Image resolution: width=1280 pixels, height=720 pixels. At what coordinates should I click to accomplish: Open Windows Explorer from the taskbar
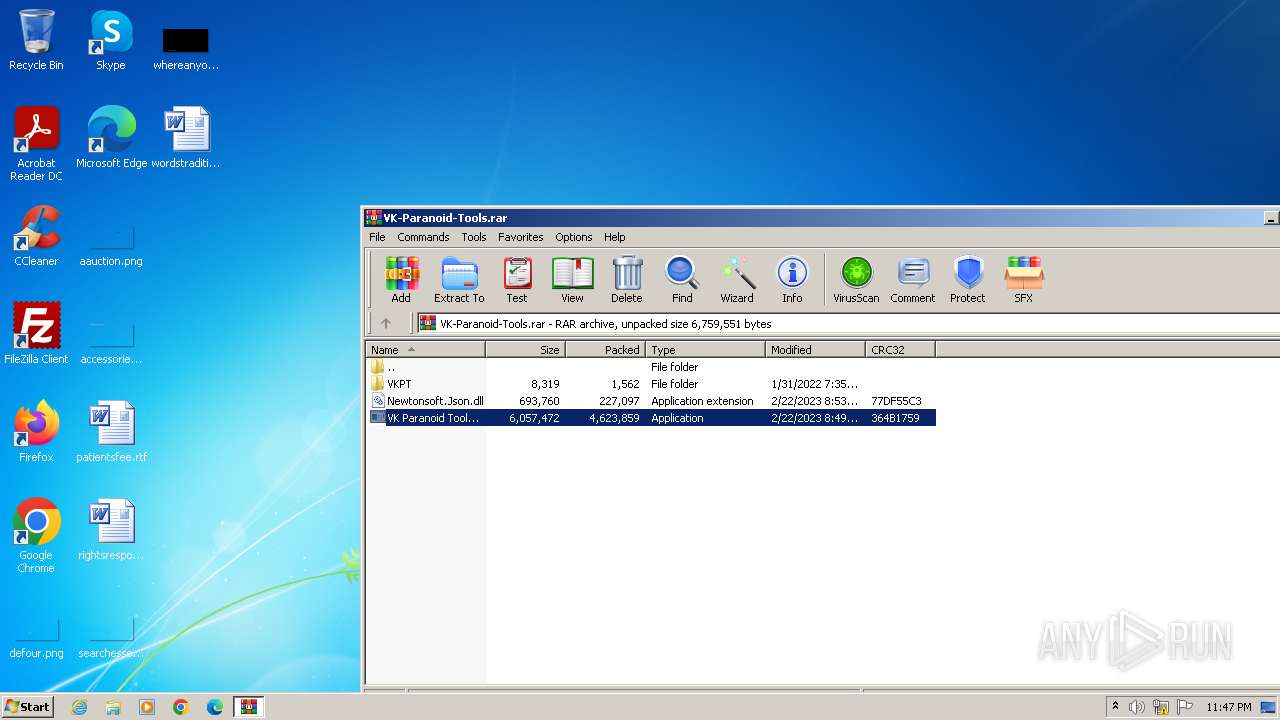pyautogui.click(x=113, y=707)
